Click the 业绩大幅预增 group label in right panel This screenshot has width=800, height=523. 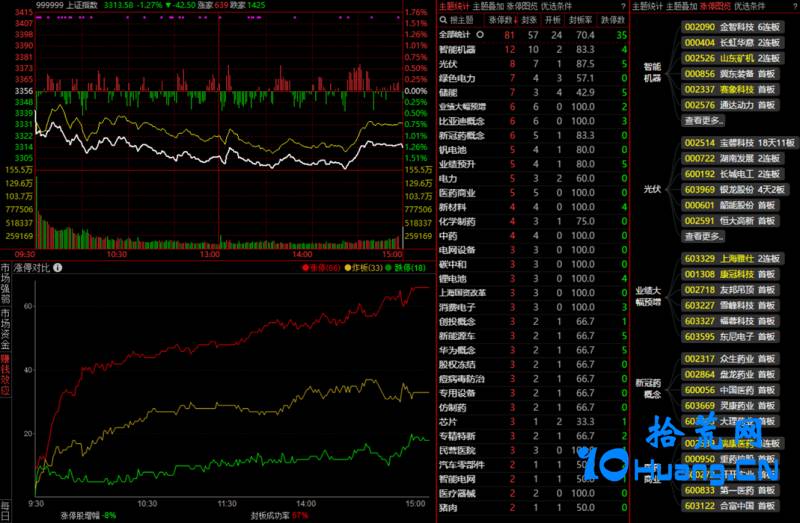[x=648, y=296]
